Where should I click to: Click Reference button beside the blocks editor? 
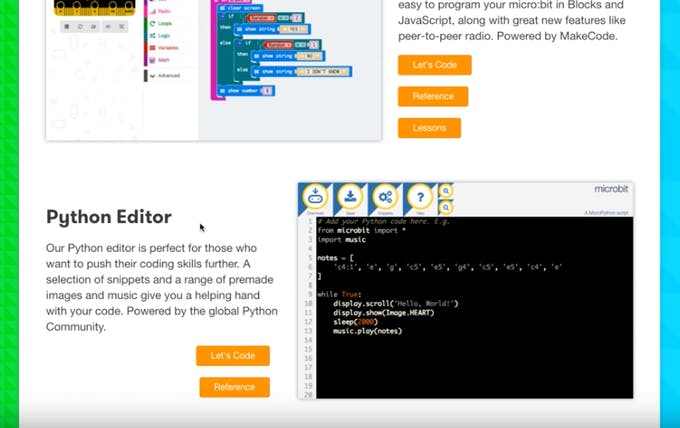(433, 96)
